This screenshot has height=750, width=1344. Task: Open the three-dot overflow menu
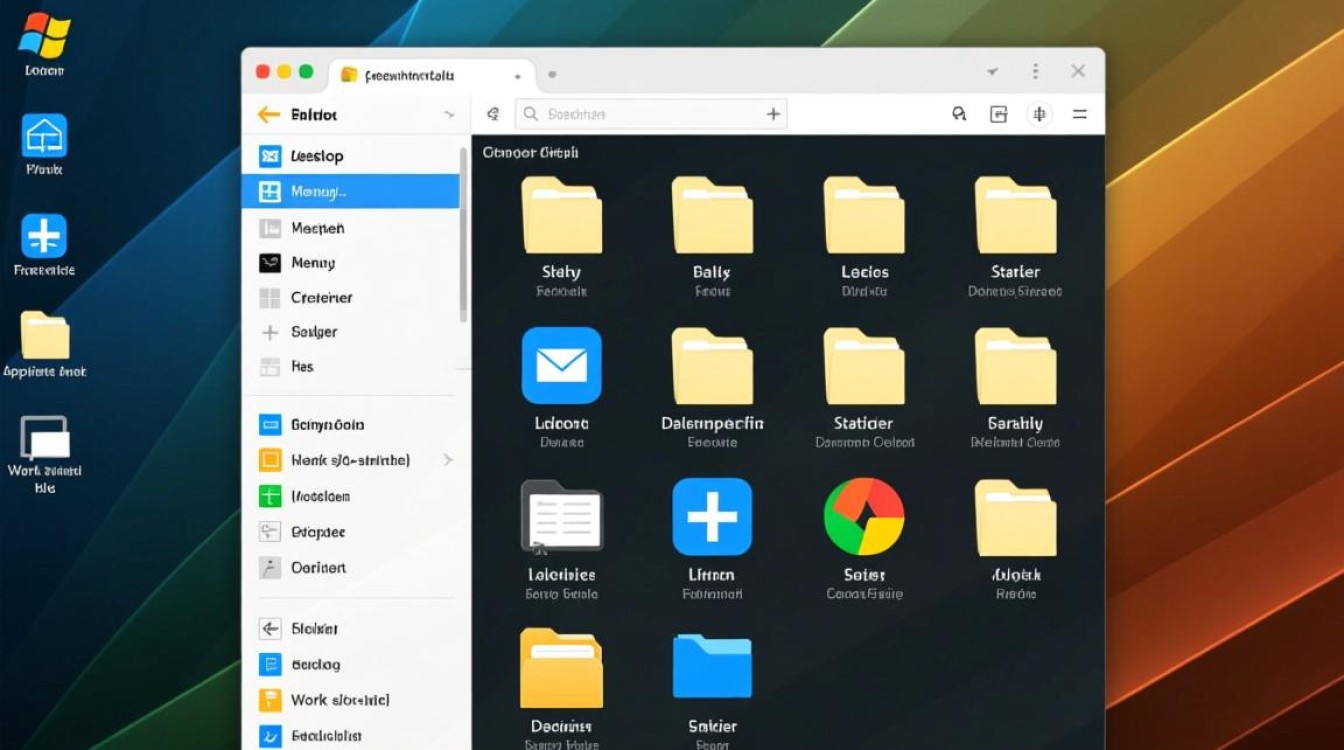pyautogui.click(x=1036, y=71)
